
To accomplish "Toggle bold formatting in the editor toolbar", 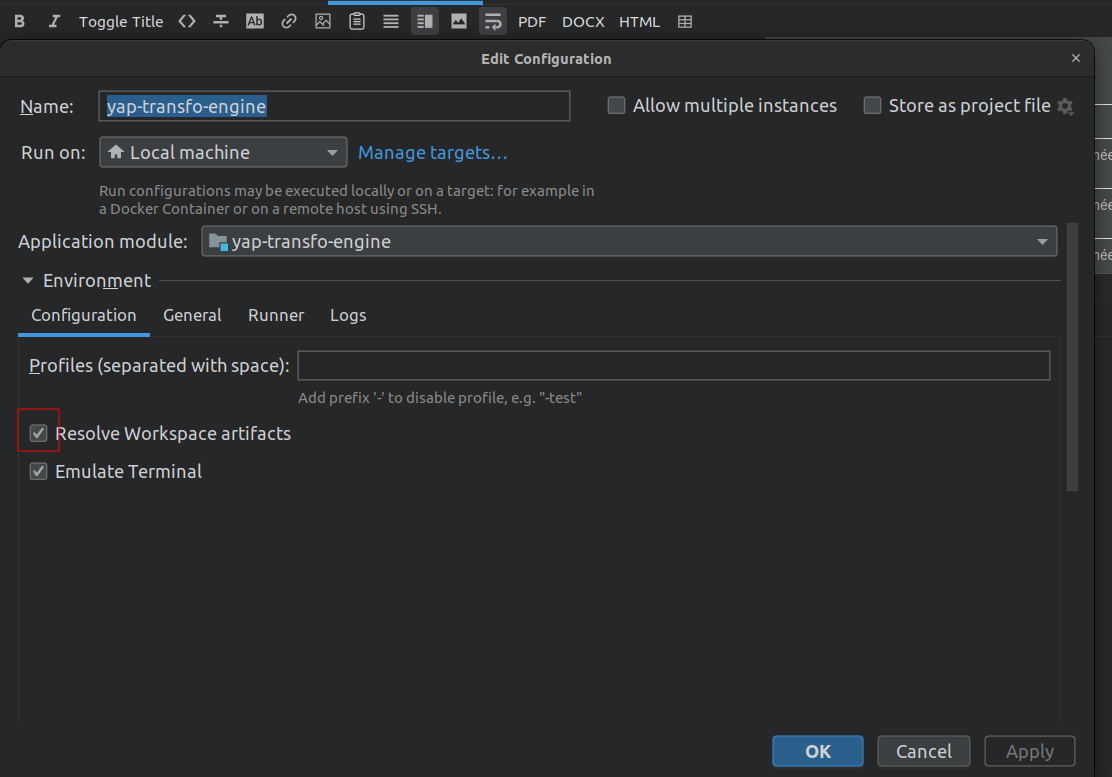I will click(x=20, y=21).
